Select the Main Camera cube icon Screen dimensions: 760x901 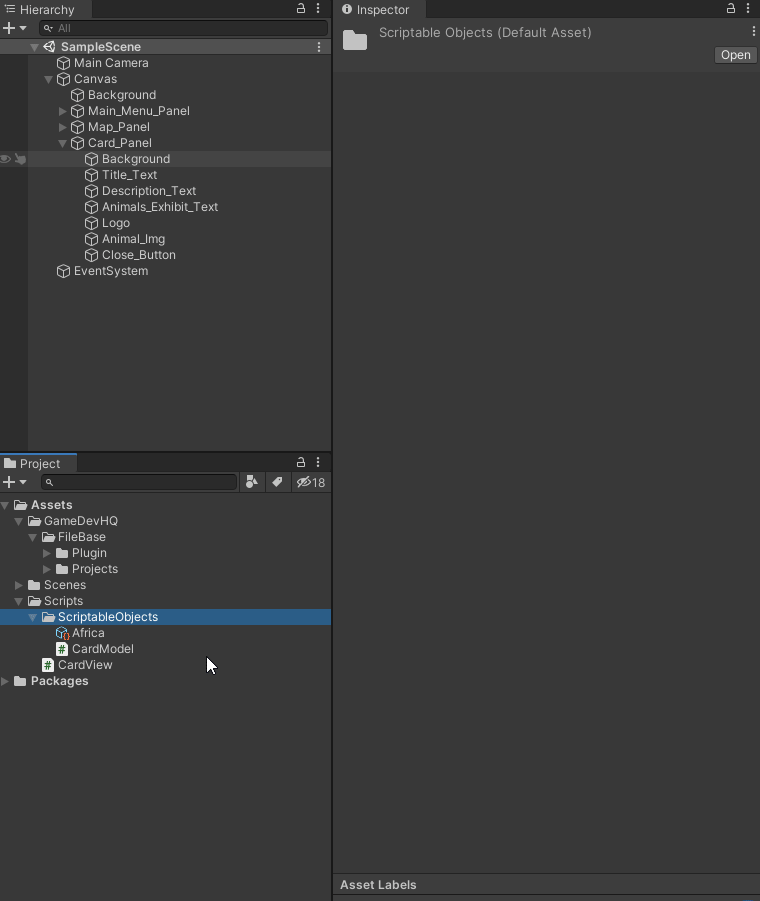pos(63,63)
